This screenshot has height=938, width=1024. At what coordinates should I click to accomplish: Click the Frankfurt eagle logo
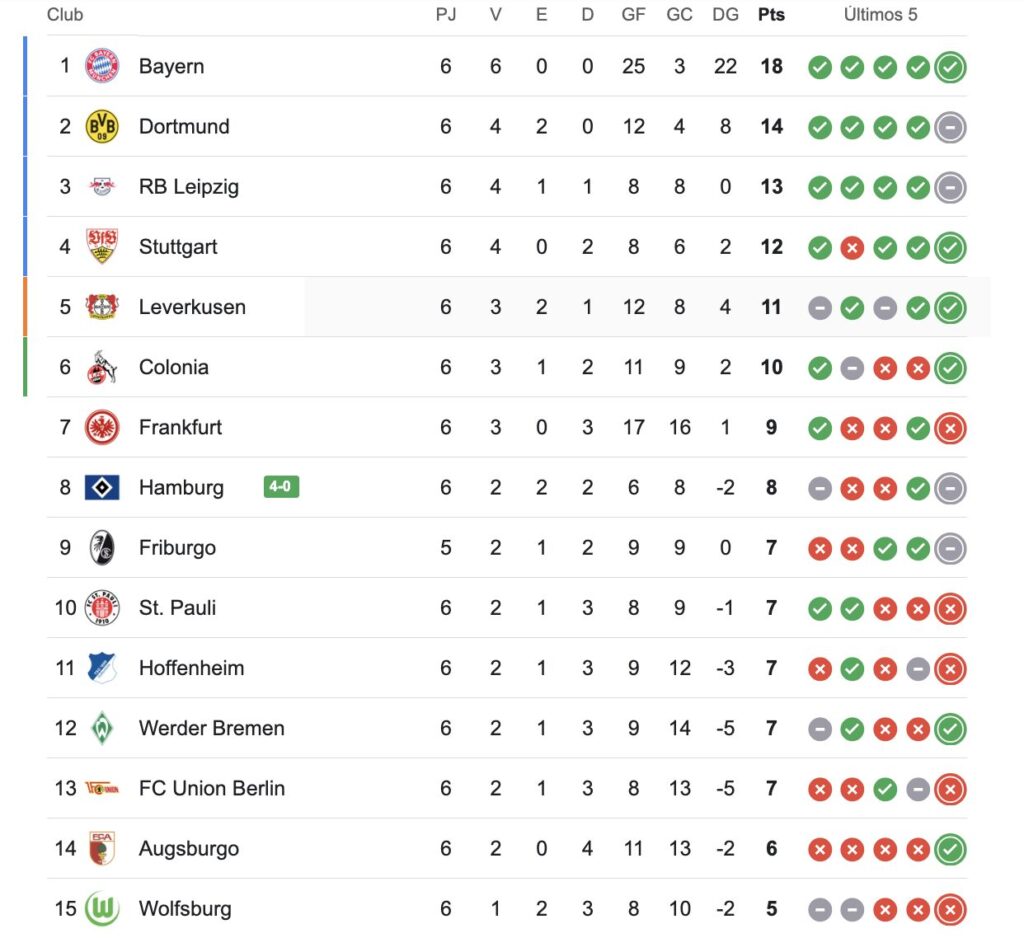click(102, 428)
